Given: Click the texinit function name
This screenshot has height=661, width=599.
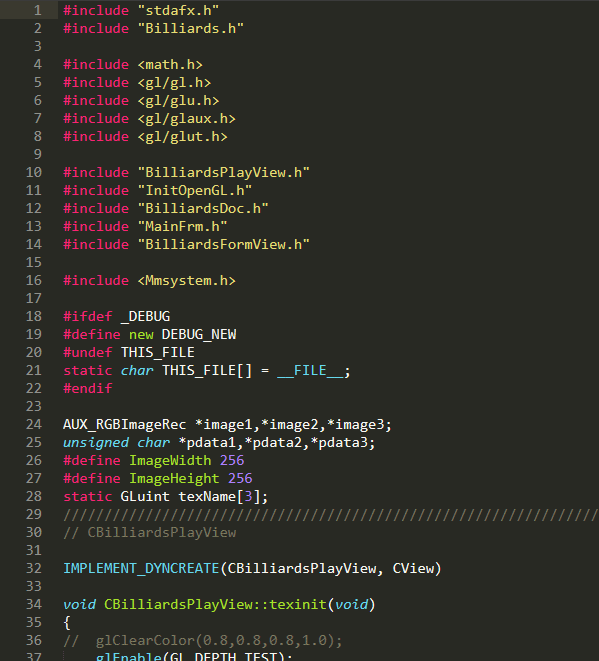Looking at the screenshot, I should 298,605.
